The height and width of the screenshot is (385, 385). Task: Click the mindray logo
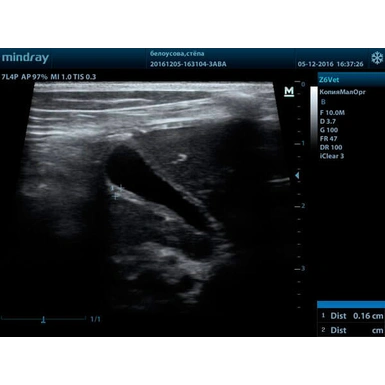(x=25, y=58)
